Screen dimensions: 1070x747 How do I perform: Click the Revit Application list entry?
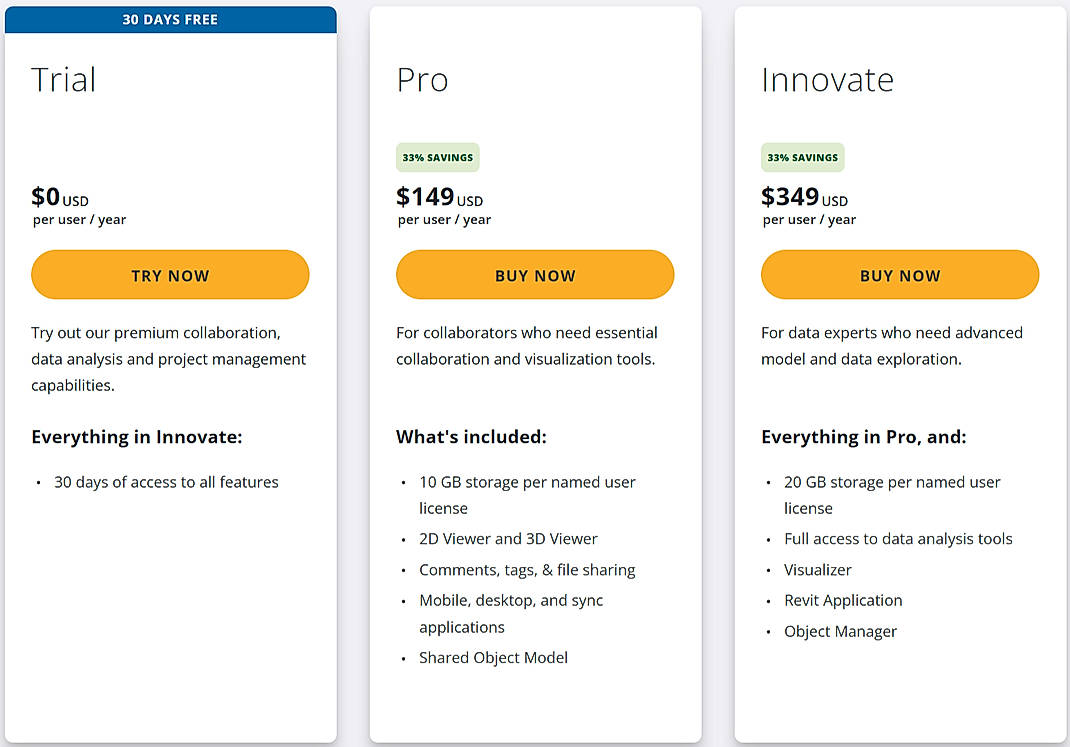click(x=843, y=600)
